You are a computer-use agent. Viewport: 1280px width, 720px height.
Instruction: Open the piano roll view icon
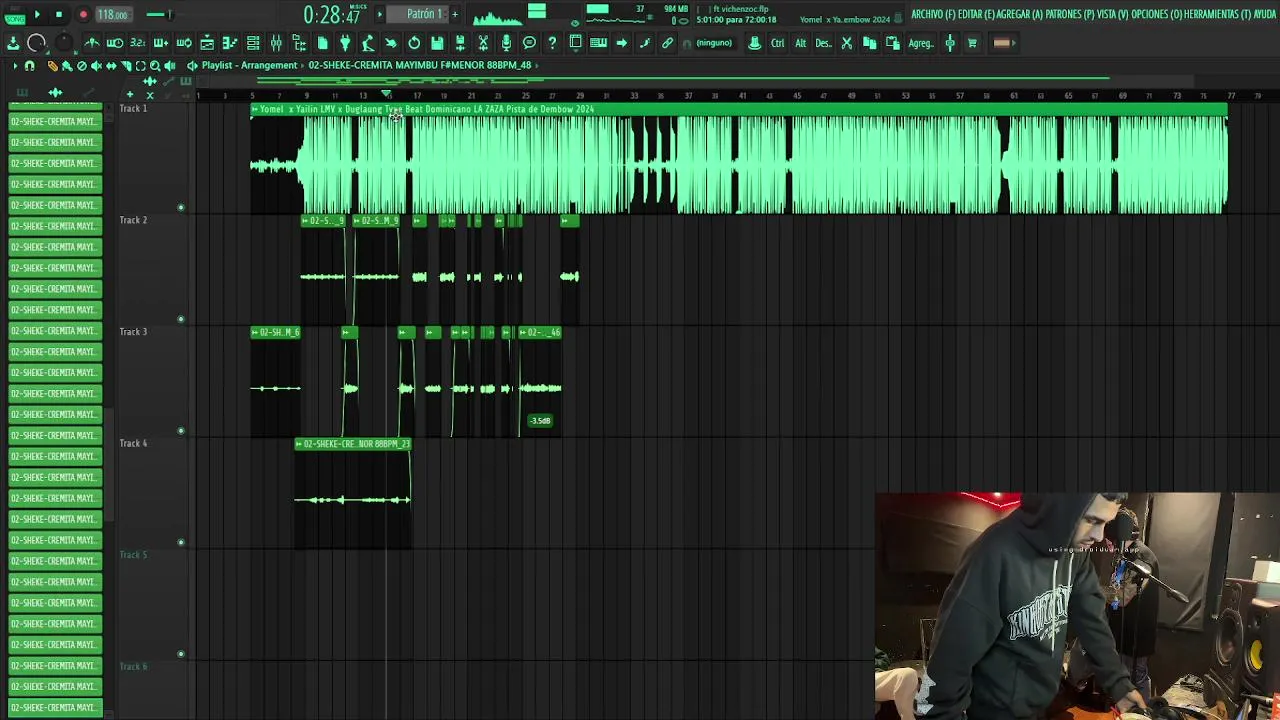(x=230, y=43)
